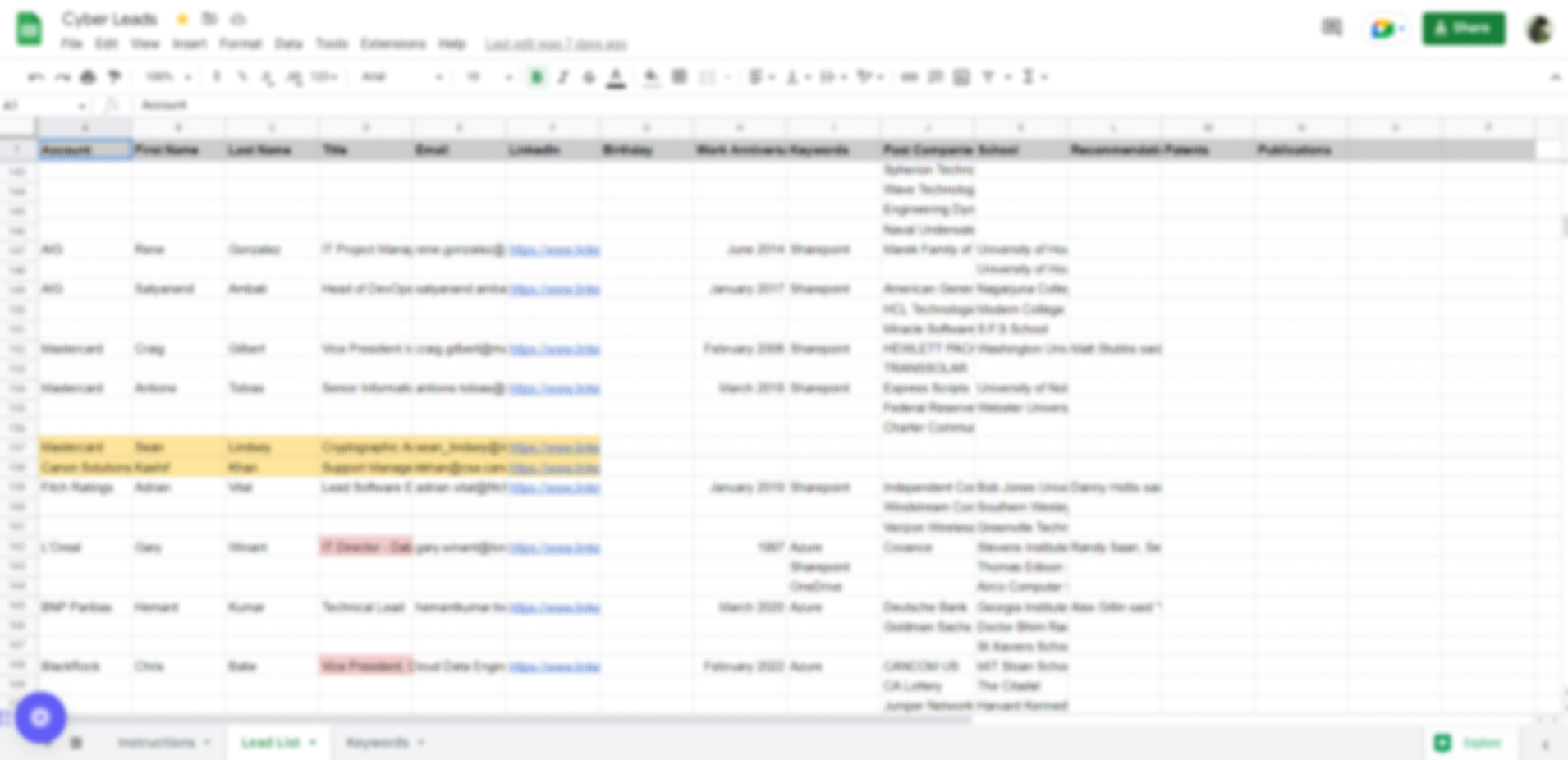Collapse the toolbar menus with chevron
The image size is (1568, 760).
pyautogui.click(x=1555, y=77)
